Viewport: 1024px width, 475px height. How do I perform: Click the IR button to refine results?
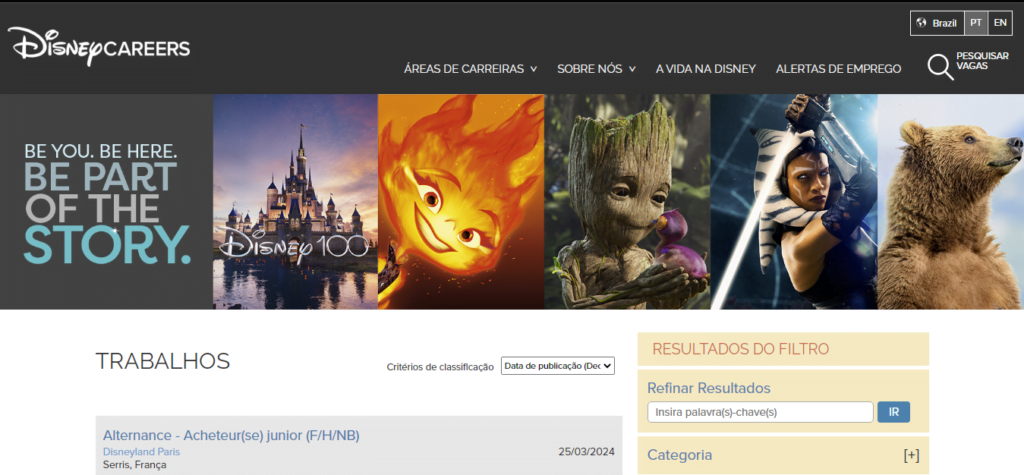pos(893,412)
